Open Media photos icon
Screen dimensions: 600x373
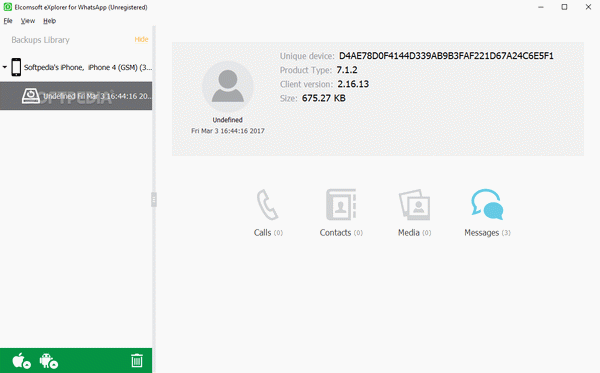[414, 204]
